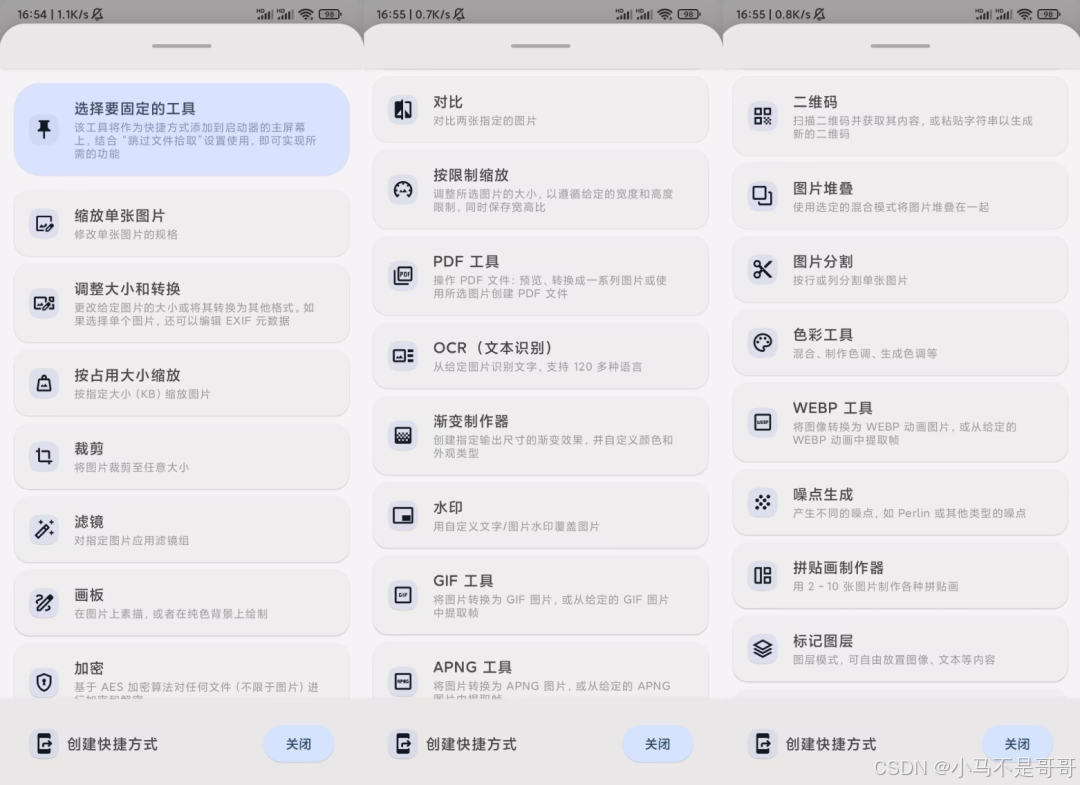
Task: Select the 水印 entry title
Action: (448, 507)
